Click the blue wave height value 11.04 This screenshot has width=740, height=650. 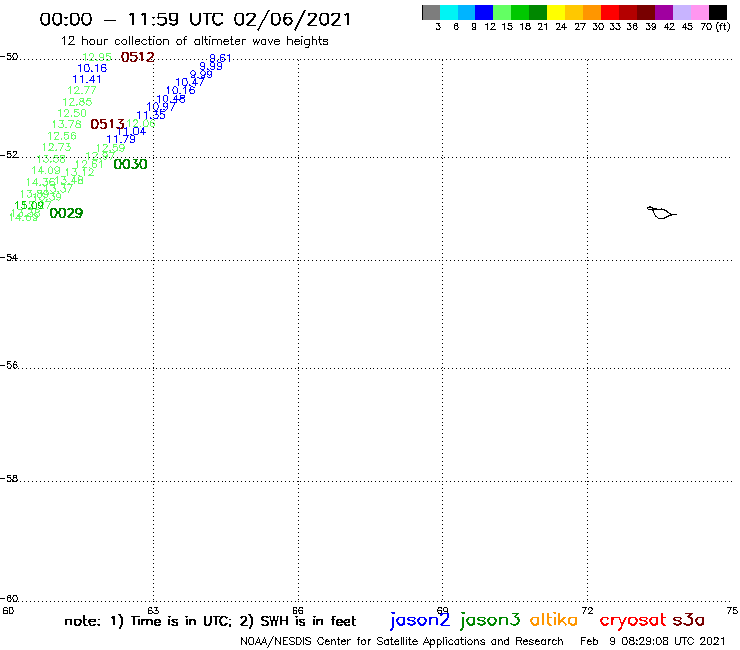point(131,131)
